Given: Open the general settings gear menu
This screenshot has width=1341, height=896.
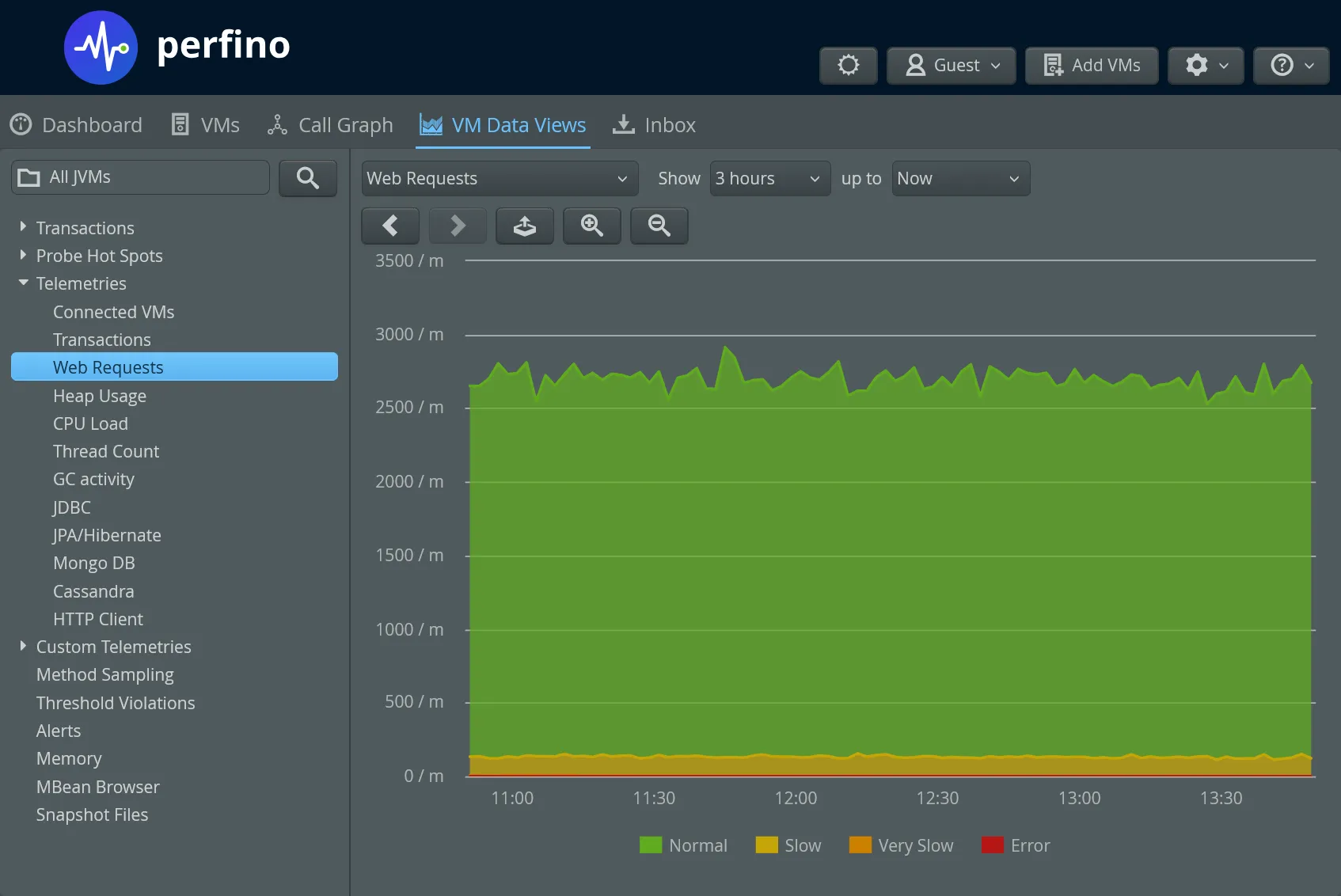Looking at the screenshot, I should 1204,66.
